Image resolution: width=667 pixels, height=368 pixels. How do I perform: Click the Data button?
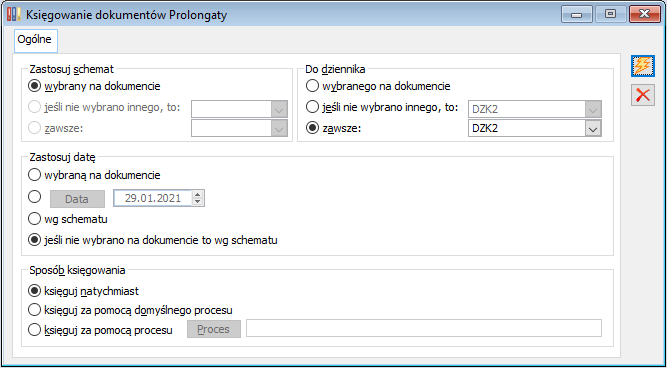click(77, 199)
